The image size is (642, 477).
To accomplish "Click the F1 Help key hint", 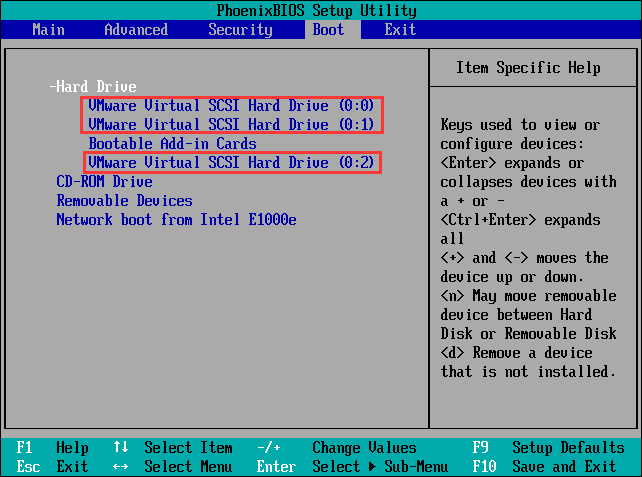I will pos(52,448).
